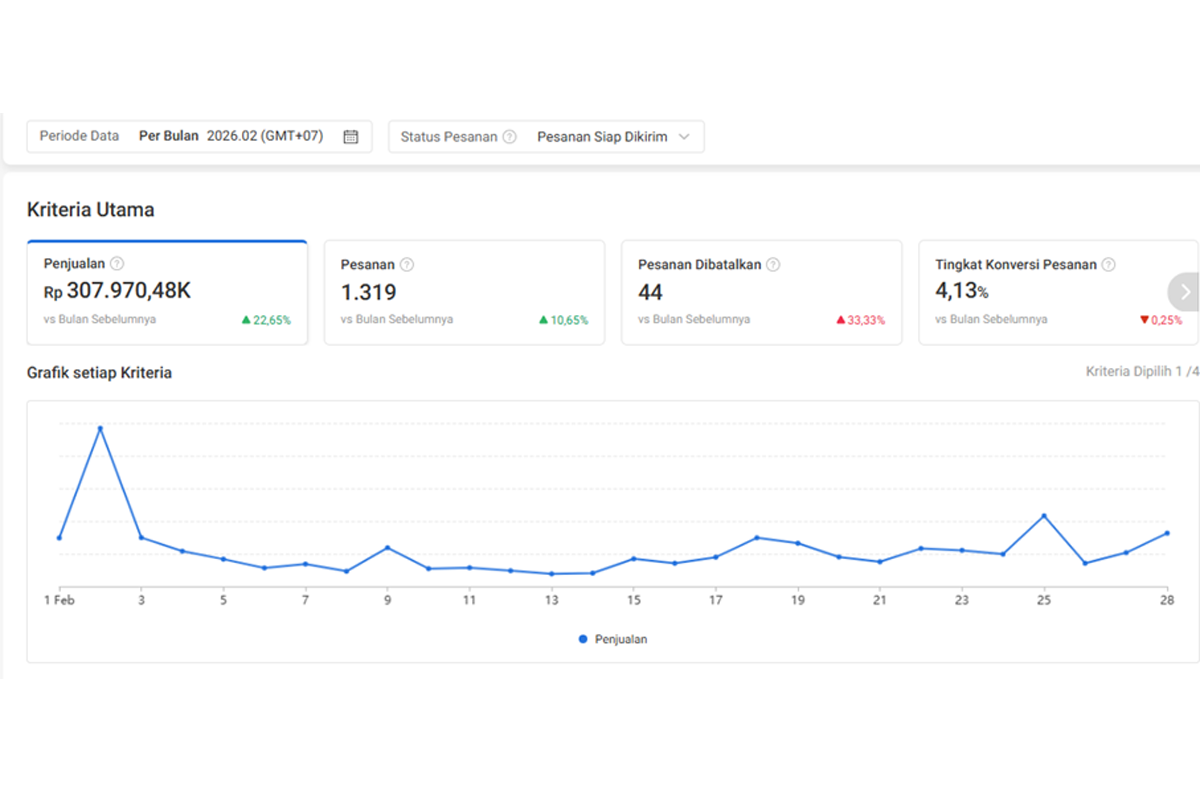Click the Grafik setiap Kriteria heading
Image resolution: width=1200 pixels, height=800 pixels.
click(100, 373)
